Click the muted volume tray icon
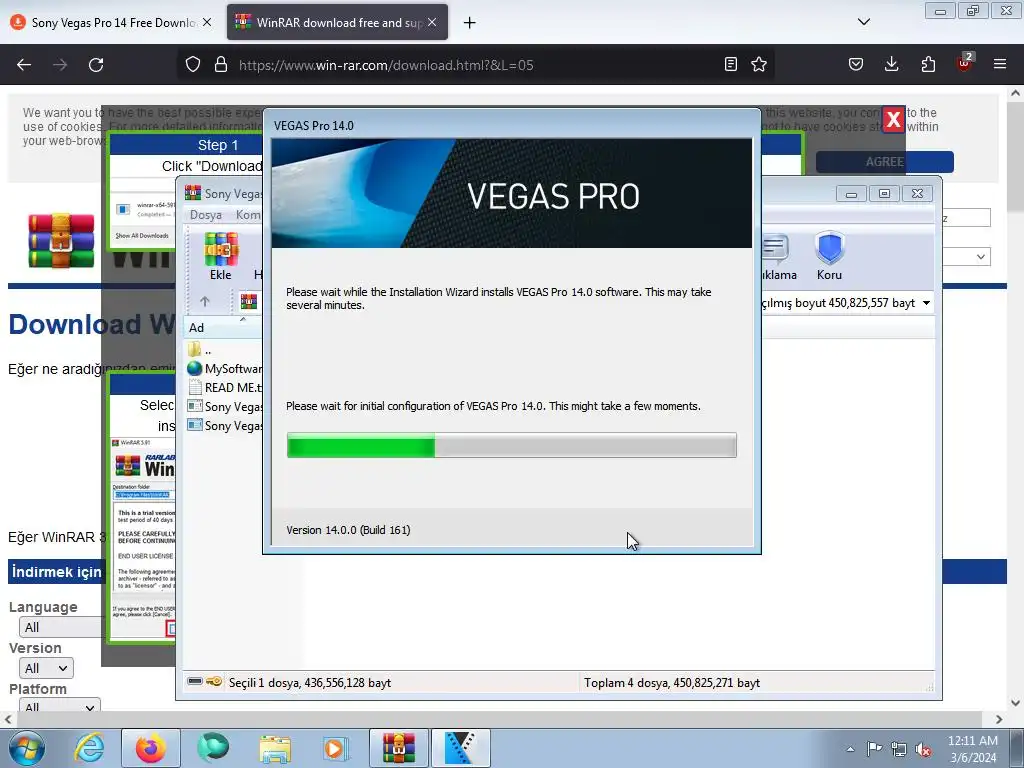Screen dimensions: 1024x768 [923, 749]
